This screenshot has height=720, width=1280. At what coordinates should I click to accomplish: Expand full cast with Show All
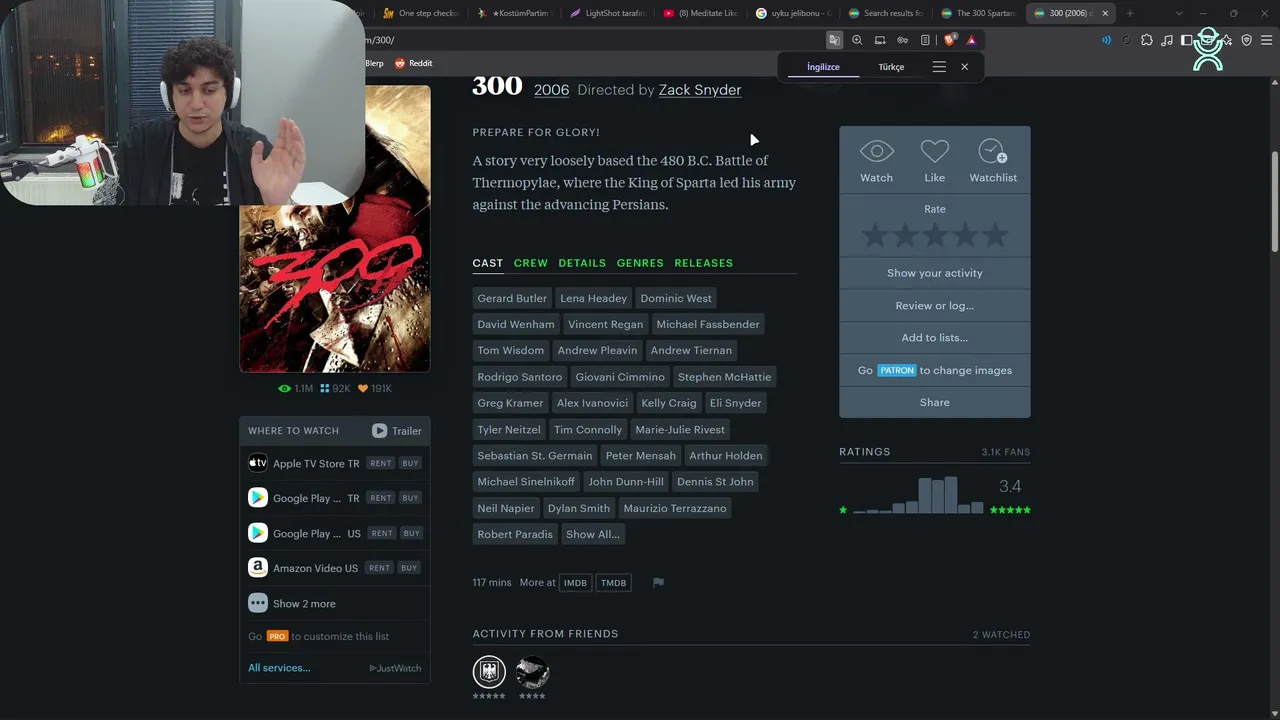(593, 534)
